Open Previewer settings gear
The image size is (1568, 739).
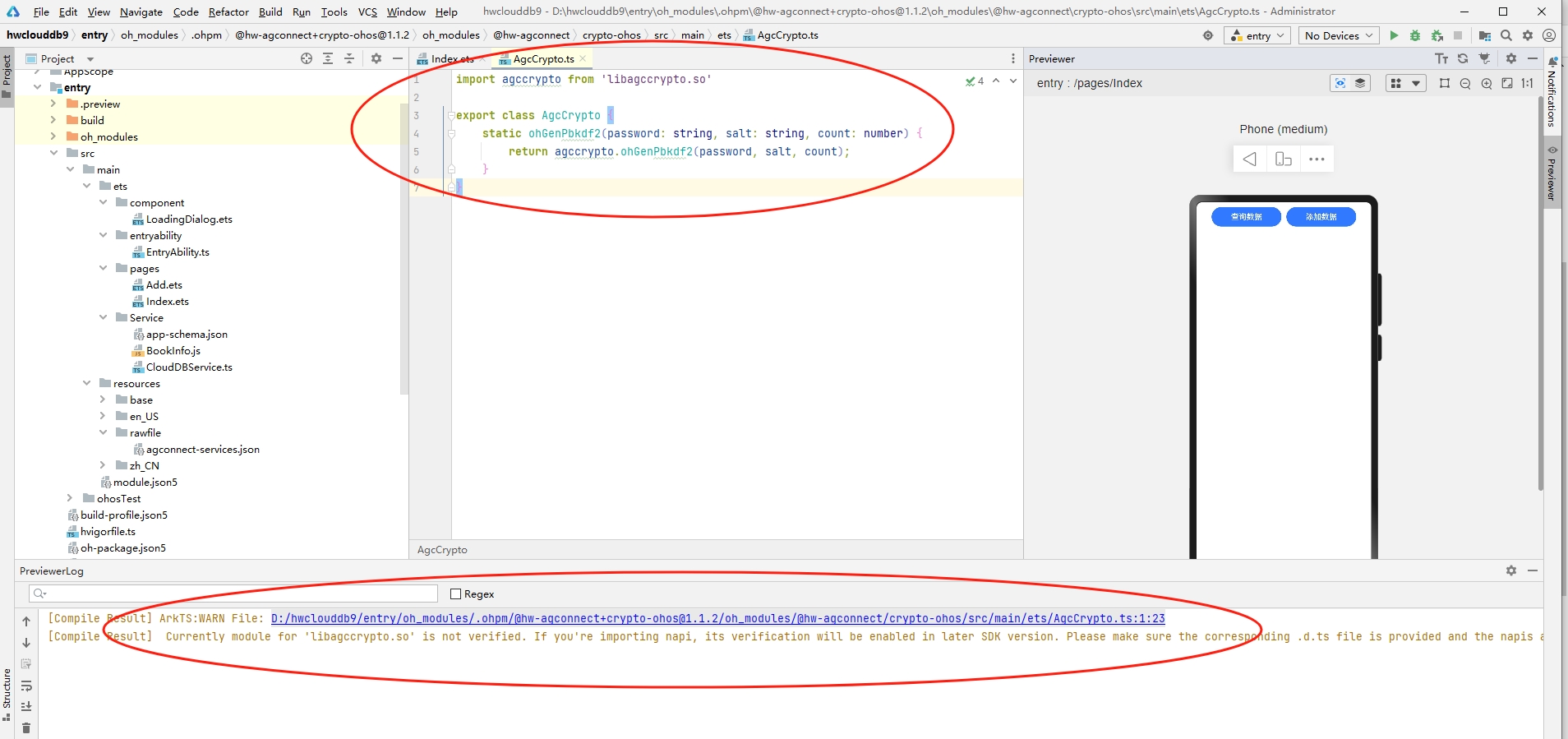(x=1511, y=58)
